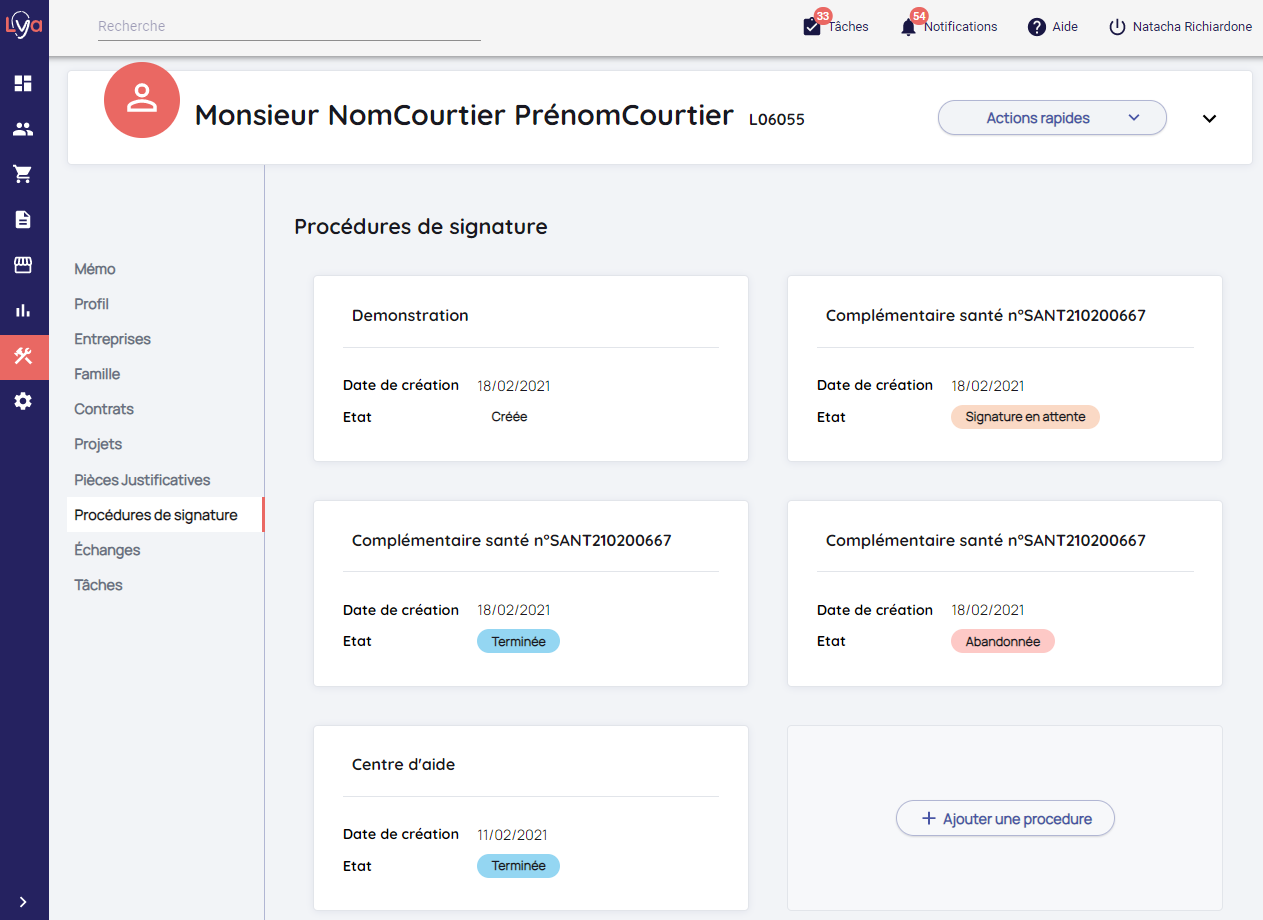Click the Notifications bell icon

(908, 27)
